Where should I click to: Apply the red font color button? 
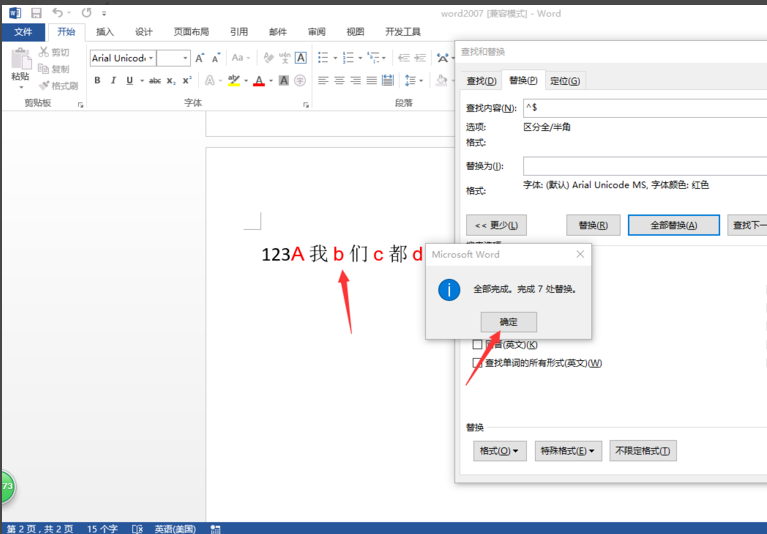[259, 80]
